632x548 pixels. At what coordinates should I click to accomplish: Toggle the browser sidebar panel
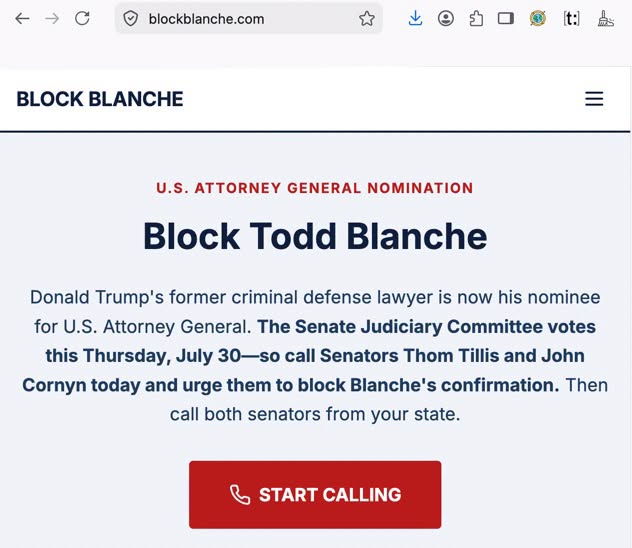pyautogui.click(x=505, y=19)
